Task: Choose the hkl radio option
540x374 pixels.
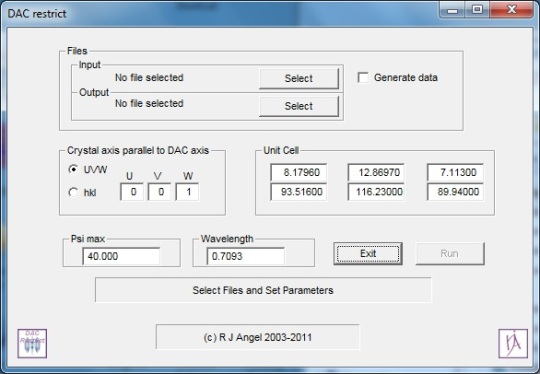Action: (x=73, y=192)
